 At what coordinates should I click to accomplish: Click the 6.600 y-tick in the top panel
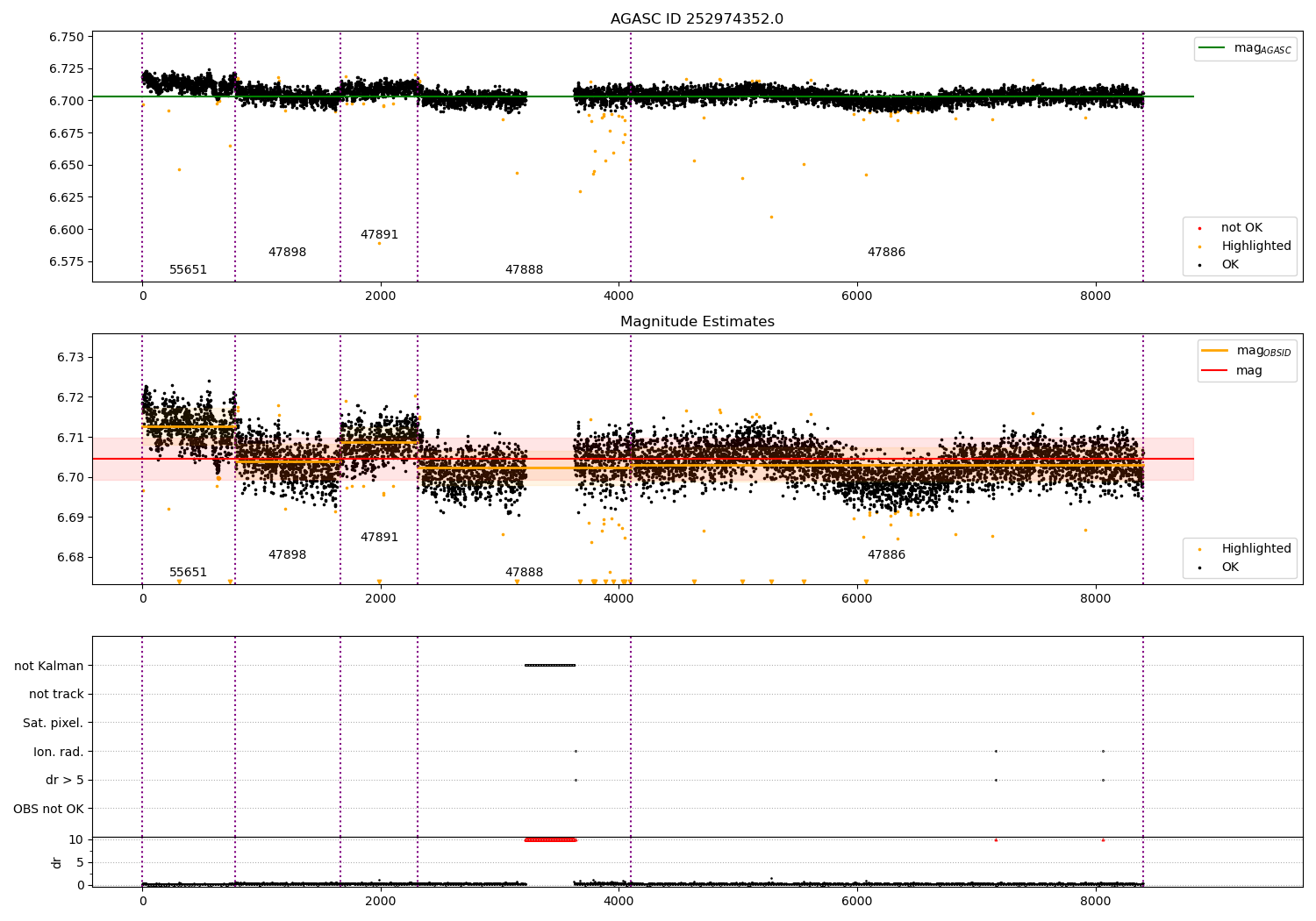tap(67, 230)
